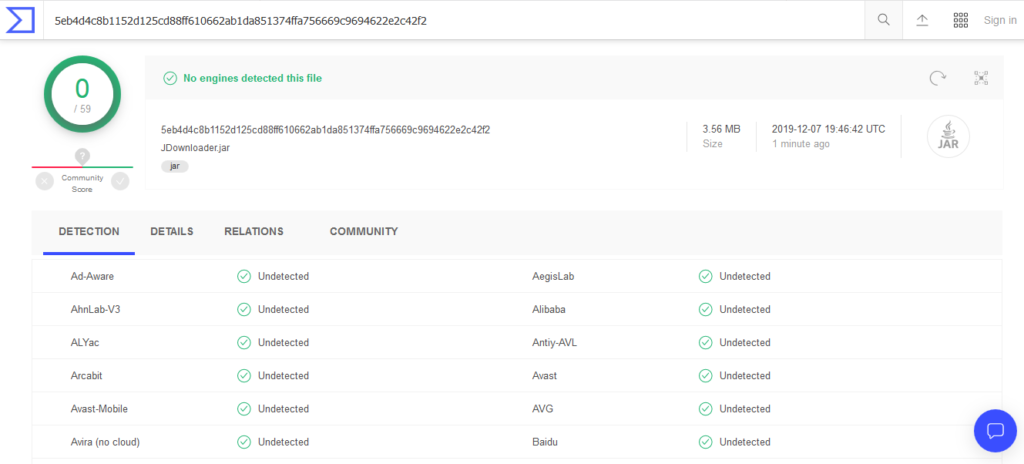Open the chat support bubble

tap(995, 431)
